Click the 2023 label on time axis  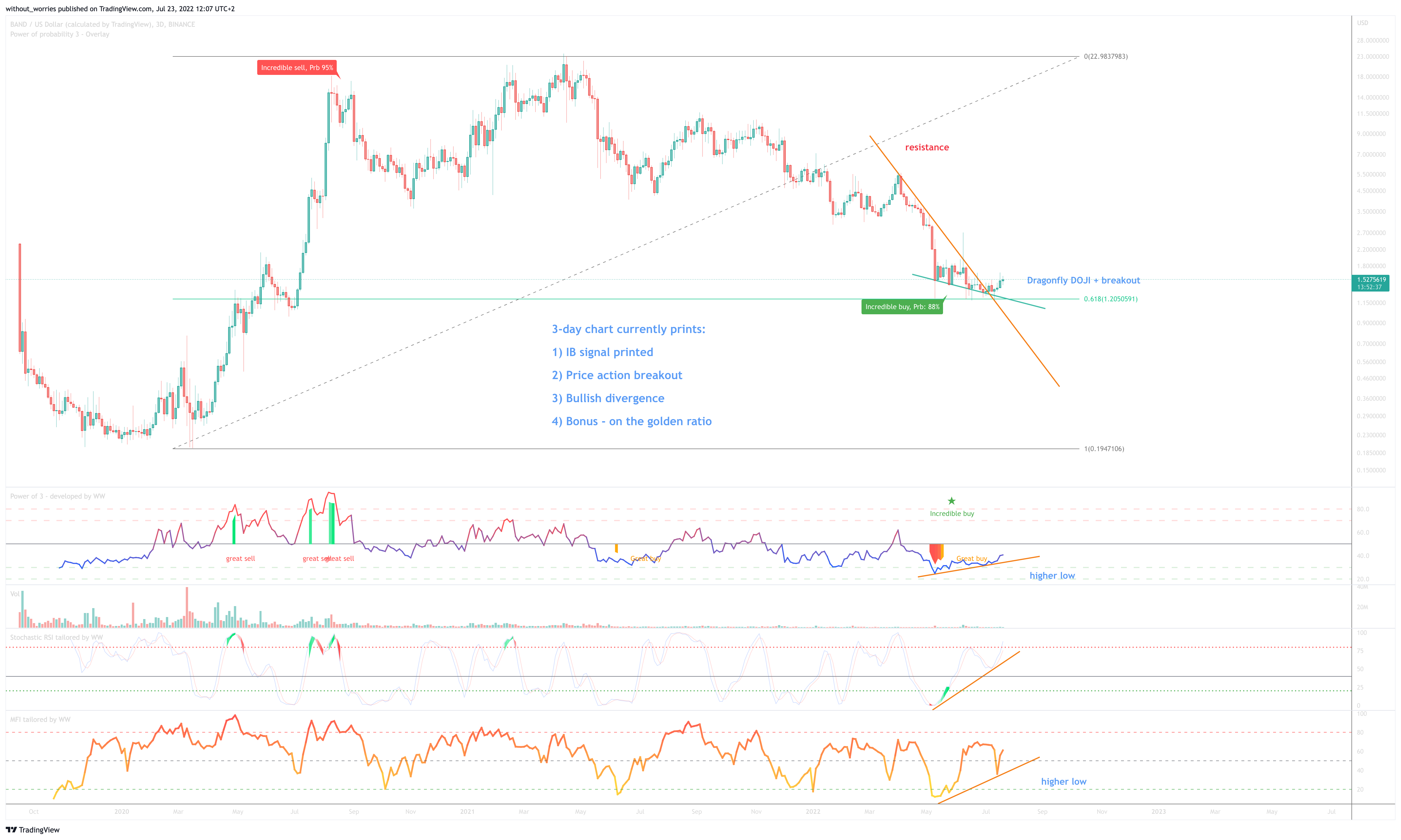pyautogui.click(x=1159, y=812)
